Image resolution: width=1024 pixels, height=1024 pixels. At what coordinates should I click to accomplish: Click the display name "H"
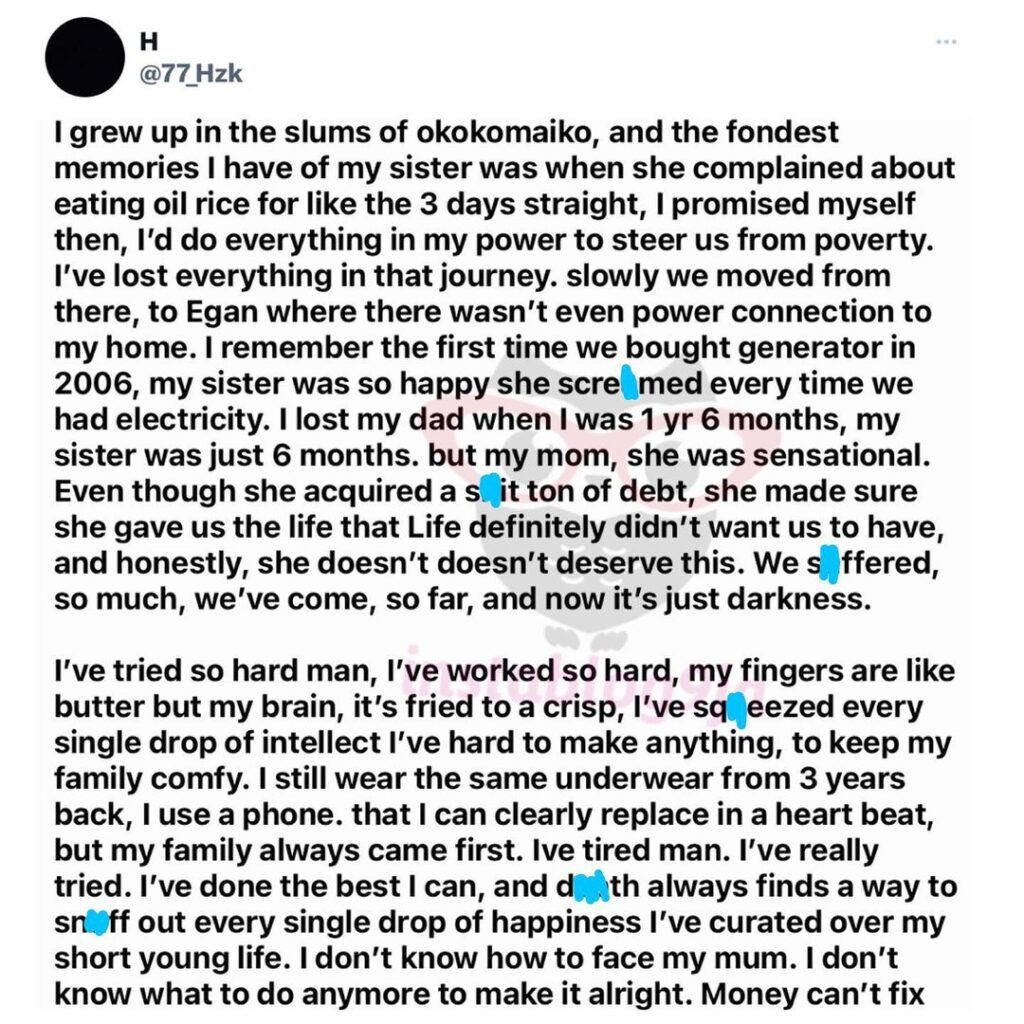pyautogui.click(x=145, y=42)
